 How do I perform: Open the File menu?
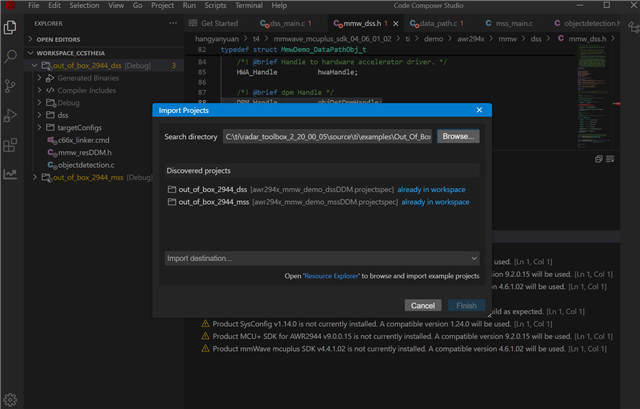click(x=33, y=5)
